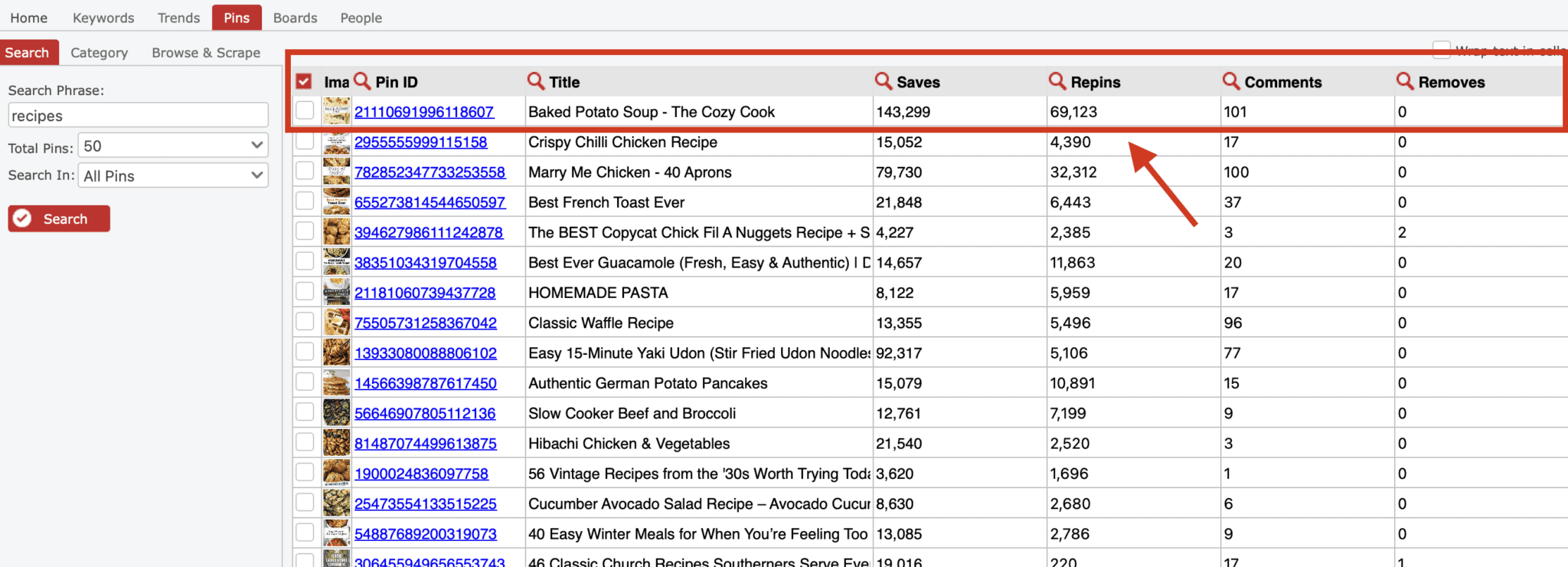
Task: Click the Repins column search icon
Action: click(1057, 81)
